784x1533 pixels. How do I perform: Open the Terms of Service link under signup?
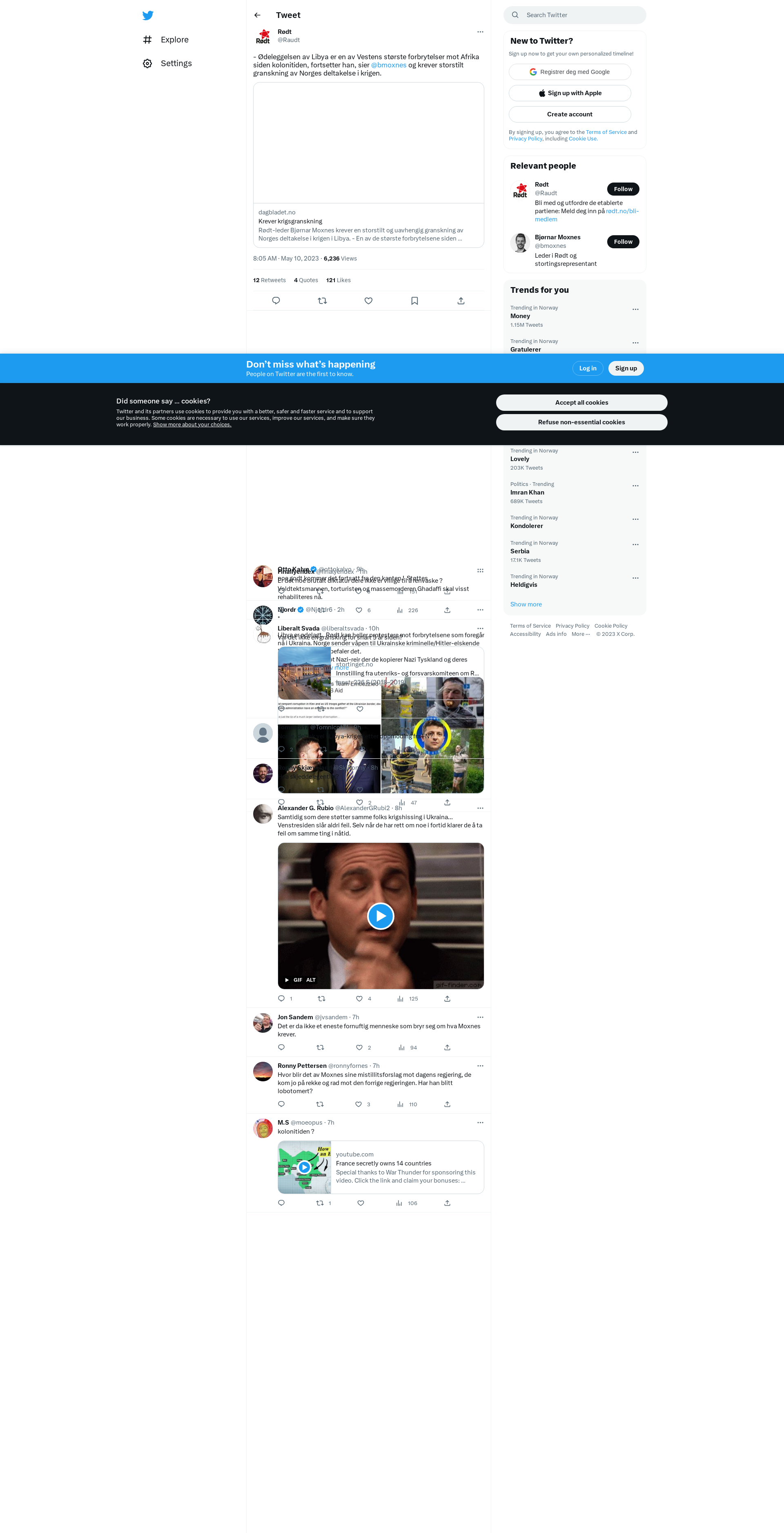click(x=606, y=132)
